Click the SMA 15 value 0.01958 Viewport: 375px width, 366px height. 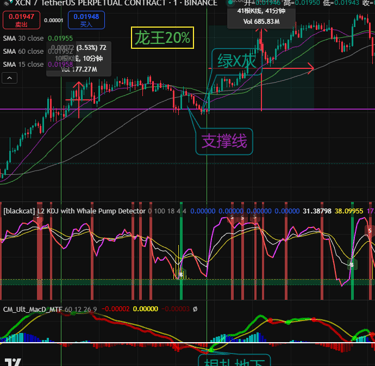60,64
